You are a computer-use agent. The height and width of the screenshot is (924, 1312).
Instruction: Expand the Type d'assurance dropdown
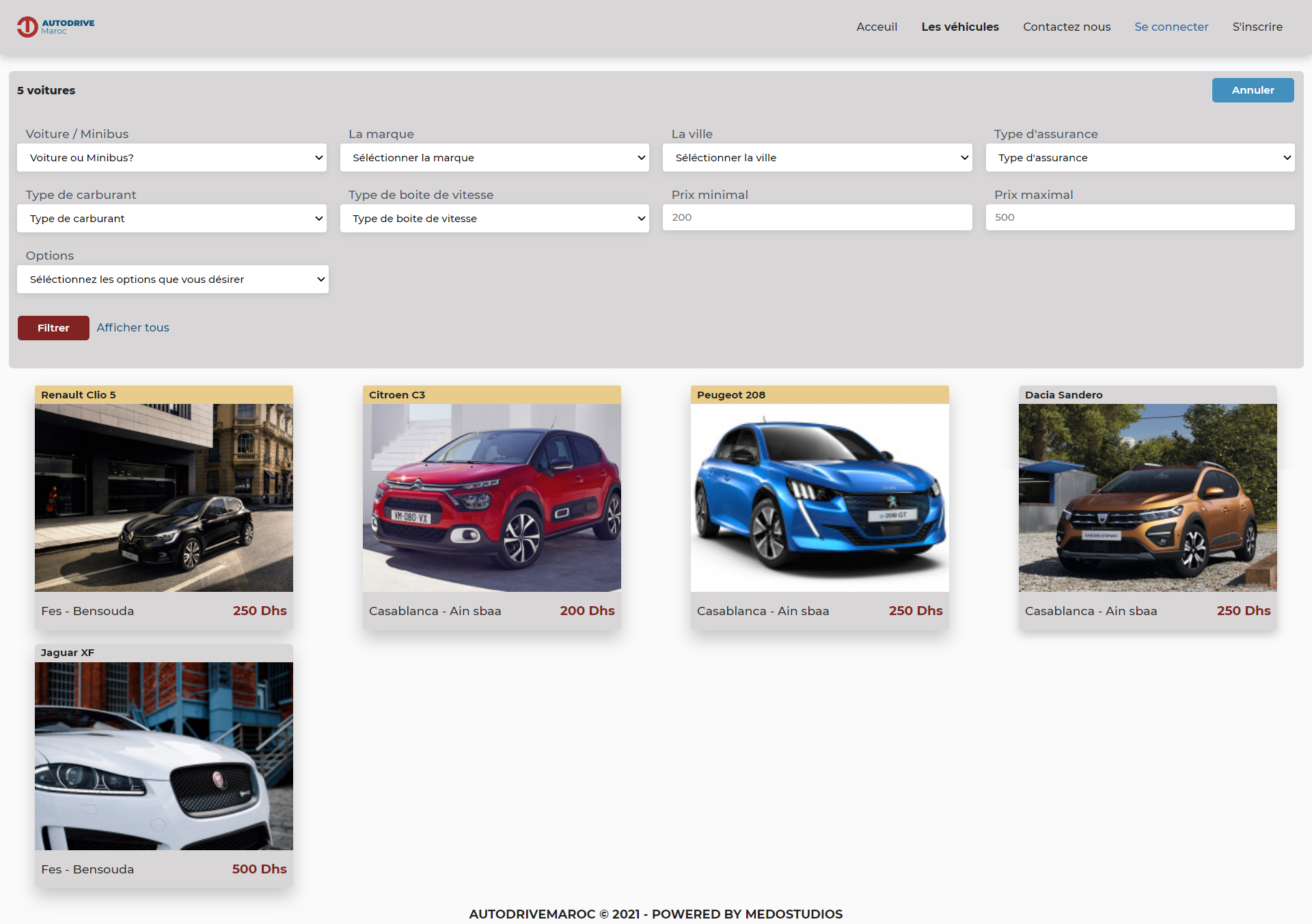coord(1140,158)
